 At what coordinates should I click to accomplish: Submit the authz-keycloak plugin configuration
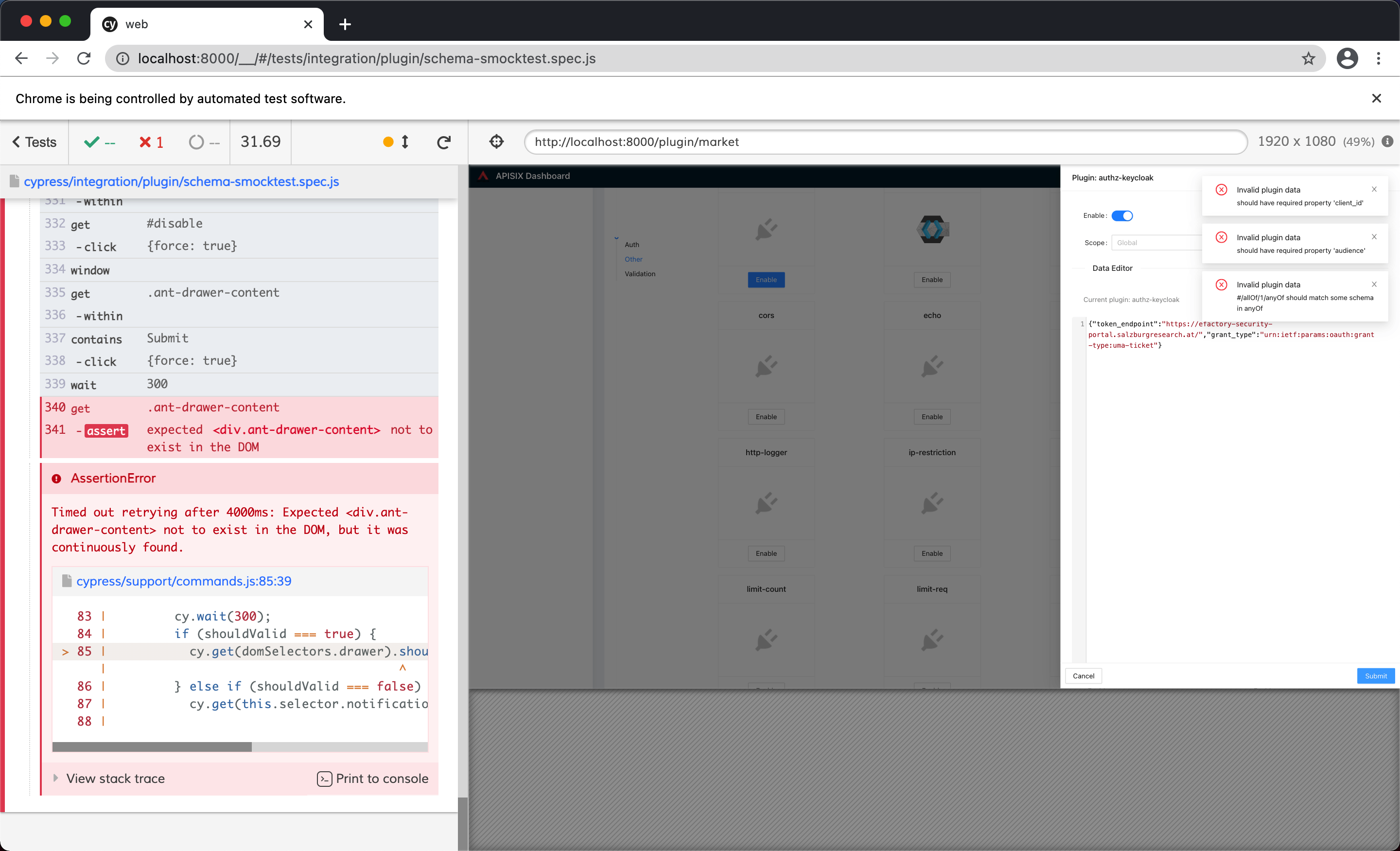click(1375, 676)
